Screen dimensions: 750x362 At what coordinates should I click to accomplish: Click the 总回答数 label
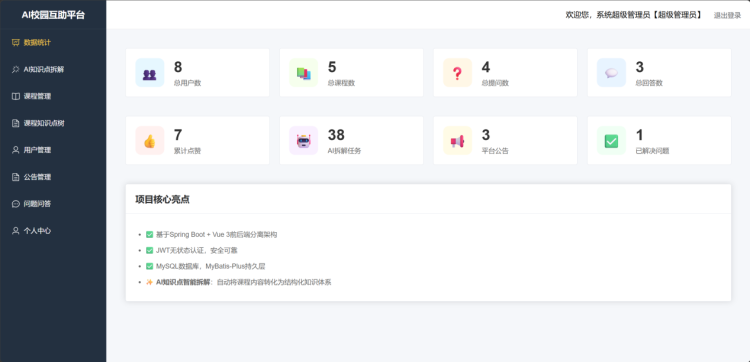(x=649, y=83)
